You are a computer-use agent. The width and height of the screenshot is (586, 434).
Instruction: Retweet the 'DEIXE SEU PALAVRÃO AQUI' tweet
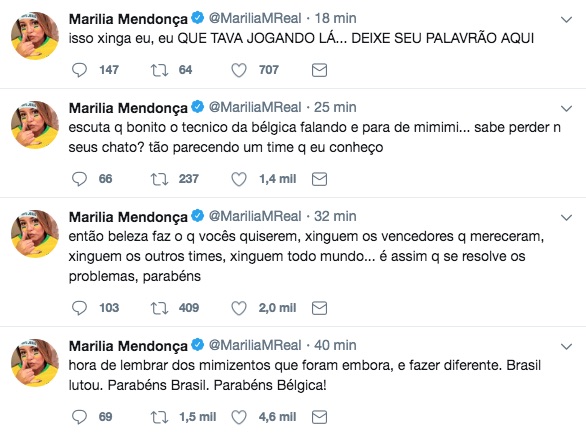[x=159, y=70]
